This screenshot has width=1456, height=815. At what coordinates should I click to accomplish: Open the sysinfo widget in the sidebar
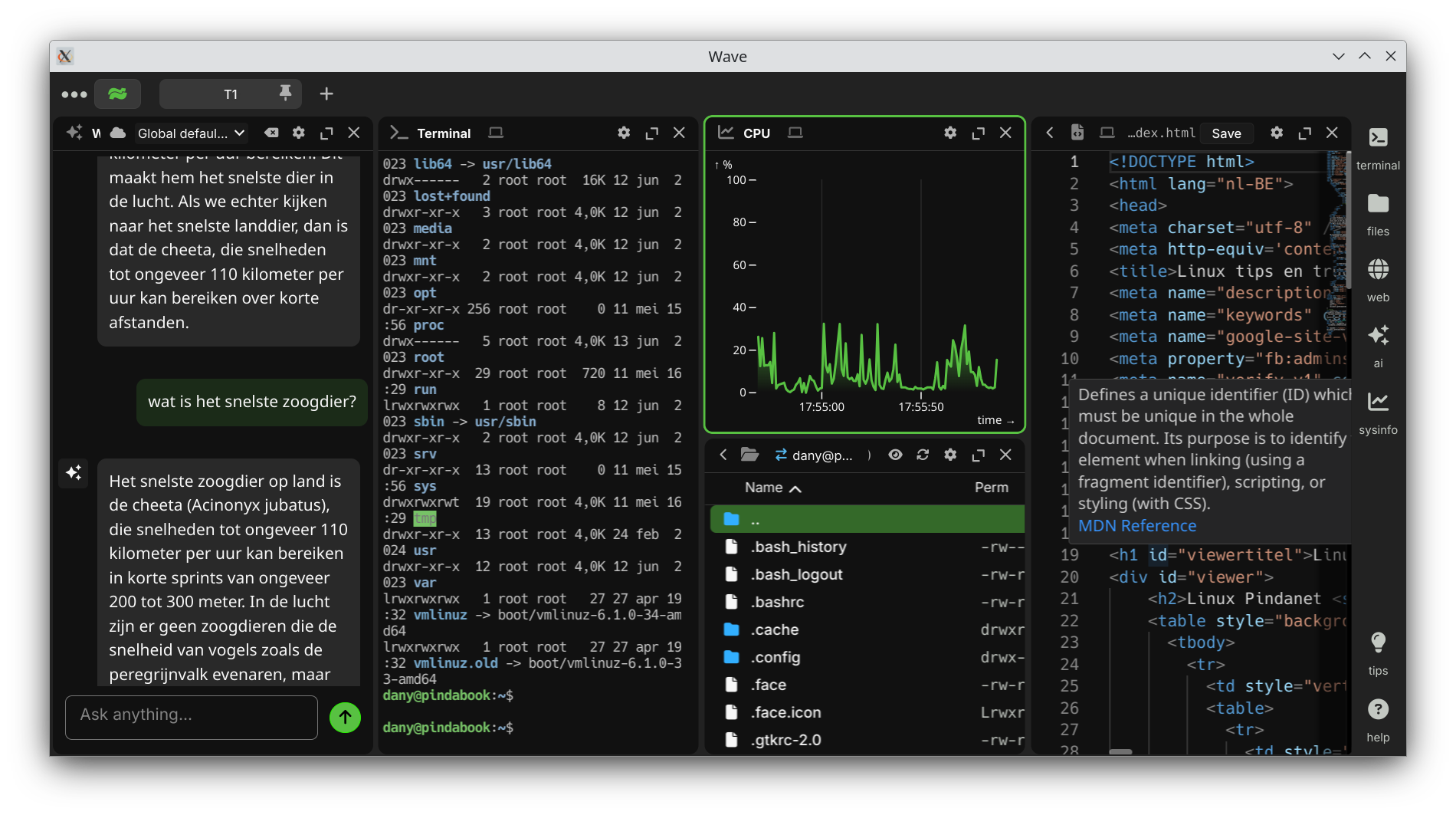(1378, 412)
